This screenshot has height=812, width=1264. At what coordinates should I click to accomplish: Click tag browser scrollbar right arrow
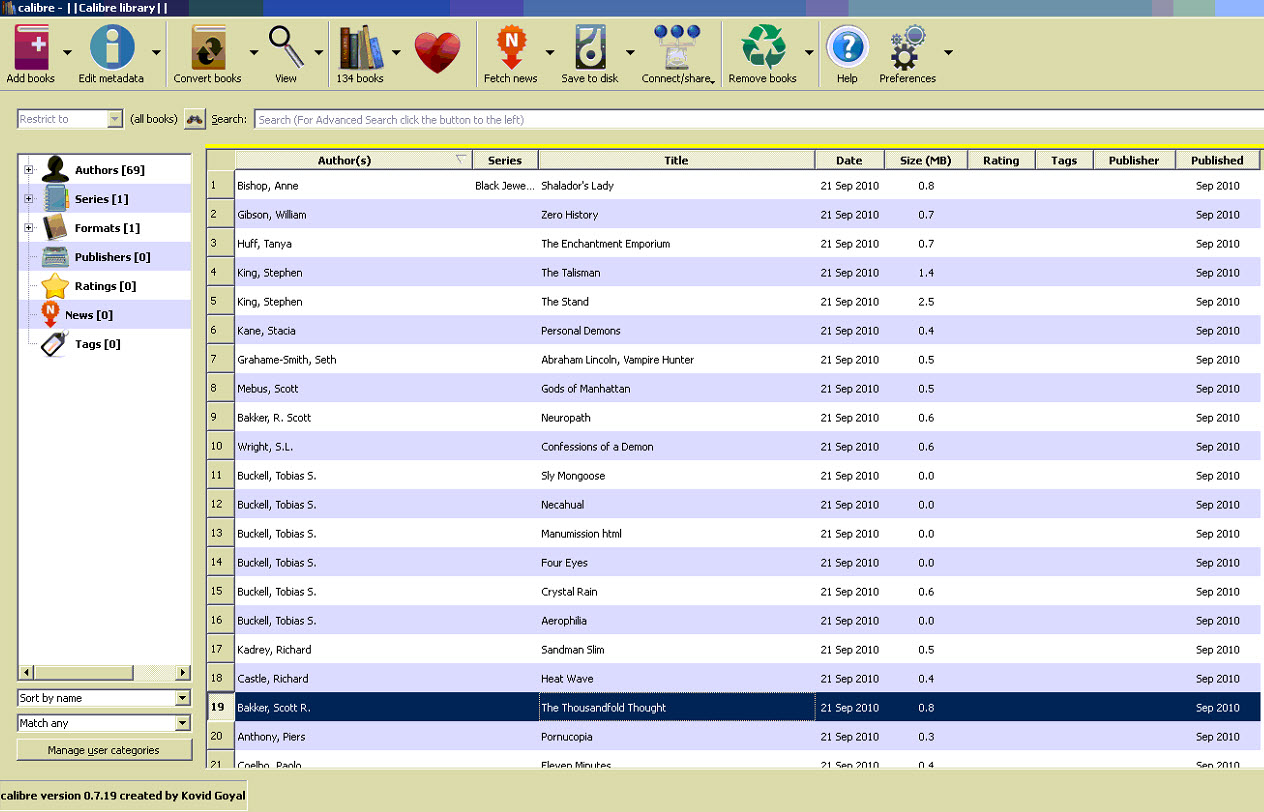182,673
